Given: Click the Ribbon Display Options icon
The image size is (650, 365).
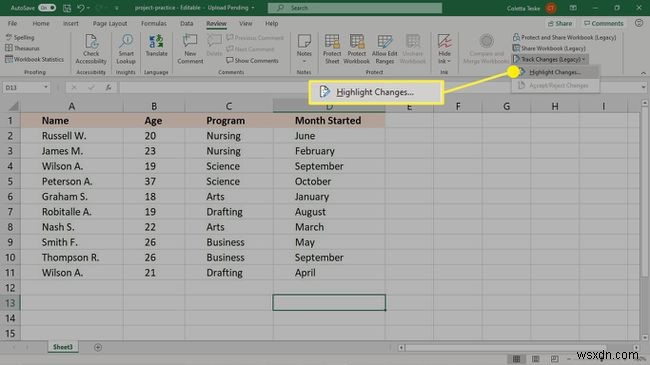Looking at the screenshot, I should pos(573,8).
